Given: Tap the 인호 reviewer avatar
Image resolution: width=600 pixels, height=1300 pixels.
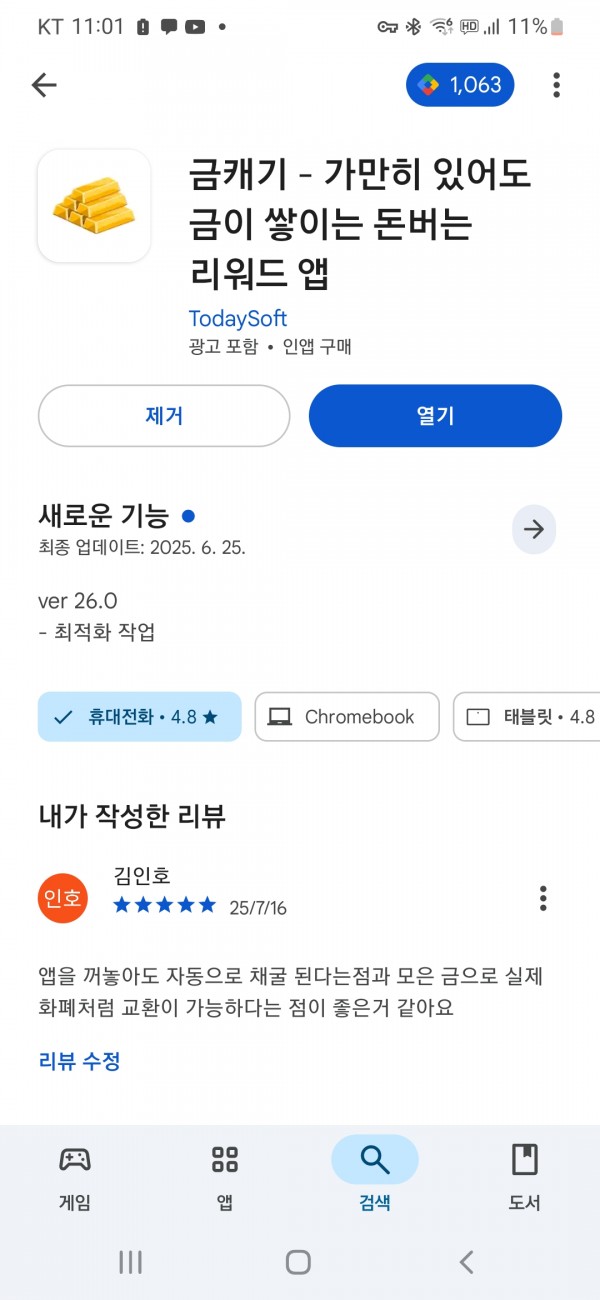Looking at the screenshot, I should [x=63, y=898].
